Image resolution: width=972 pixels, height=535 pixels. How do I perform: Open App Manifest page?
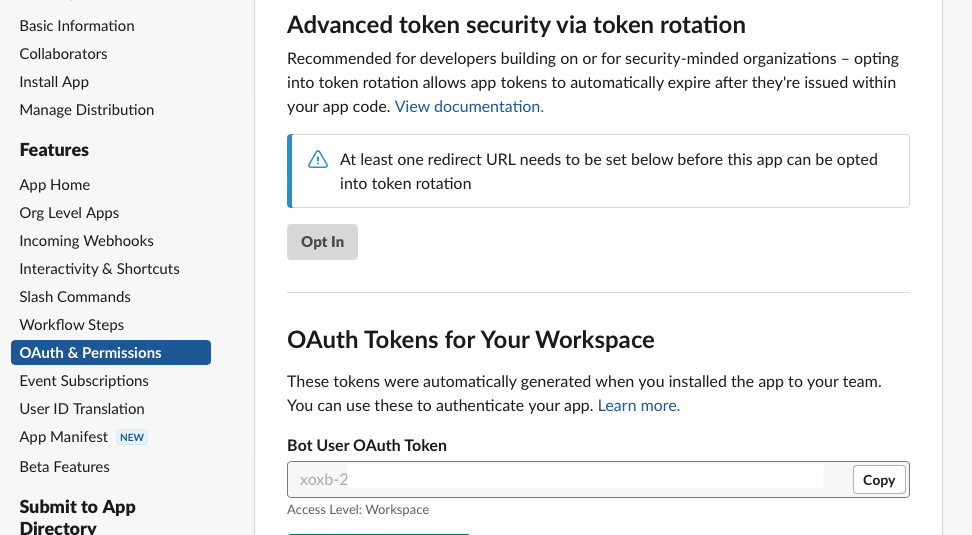pos(64,437)
